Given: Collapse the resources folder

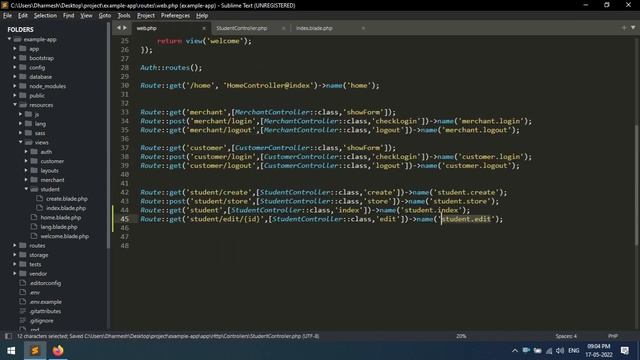Looking at the screenshot, I should coord(15,105).
